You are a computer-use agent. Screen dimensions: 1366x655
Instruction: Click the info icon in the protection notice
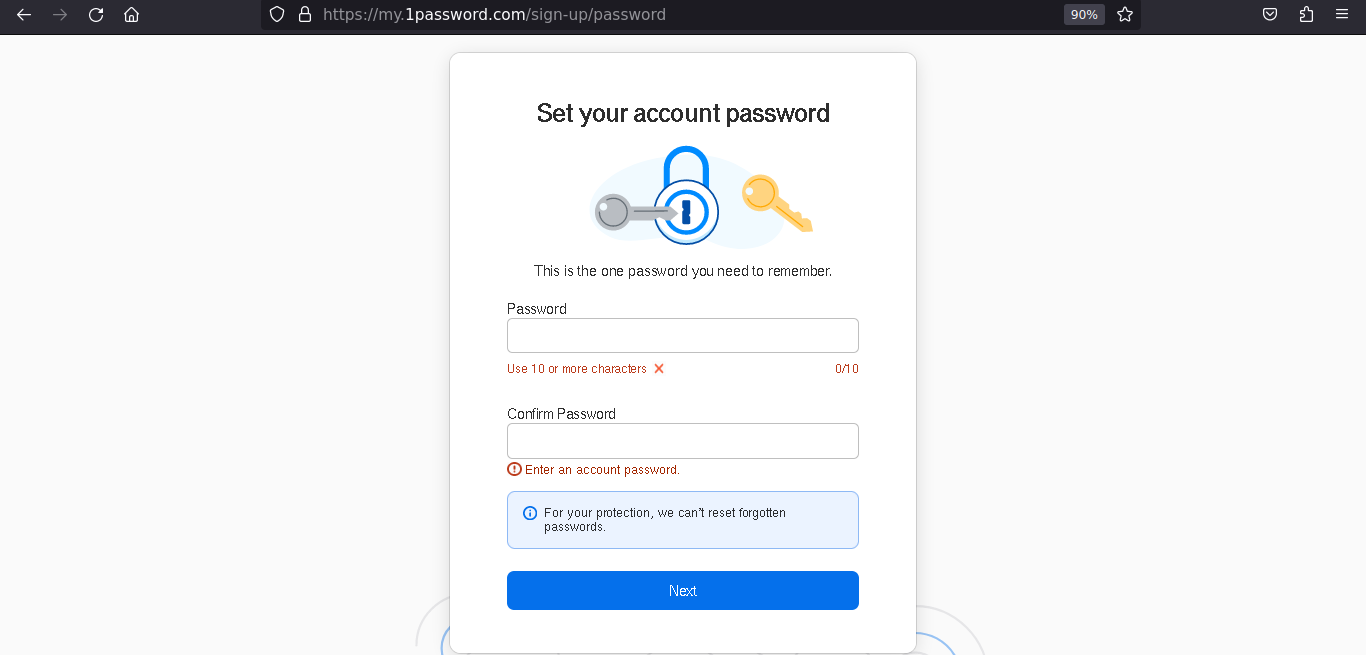(529, 513)
